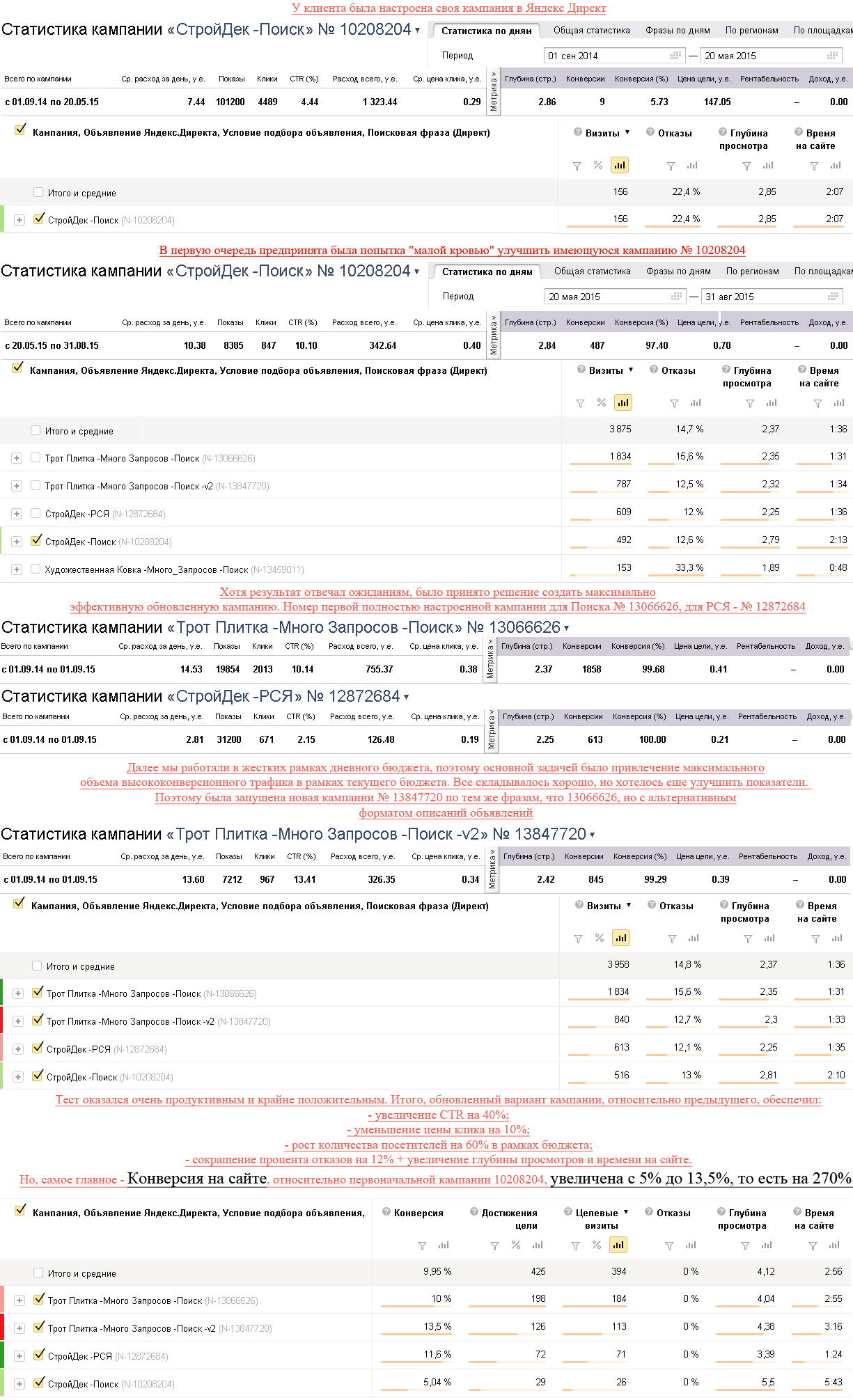Open the help icon beside Визиты in the 156-visits table
This screenshot has height=1400, width=853.
(578, 132)
